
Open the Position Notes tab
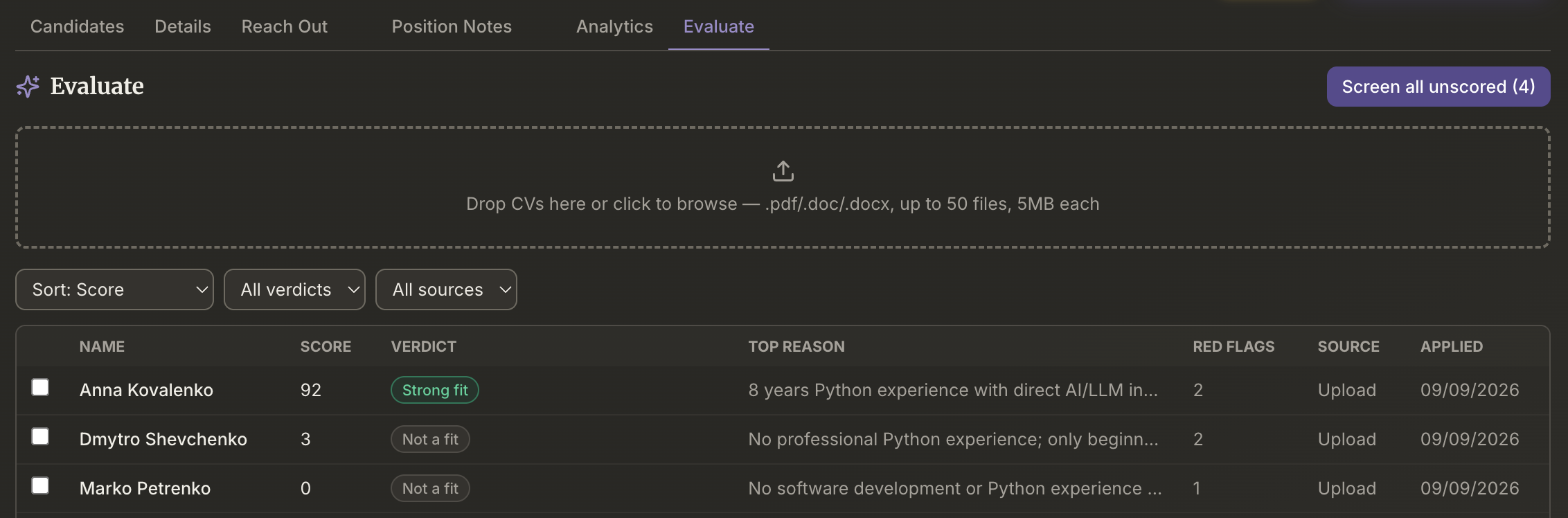click(x=452, y=26)
